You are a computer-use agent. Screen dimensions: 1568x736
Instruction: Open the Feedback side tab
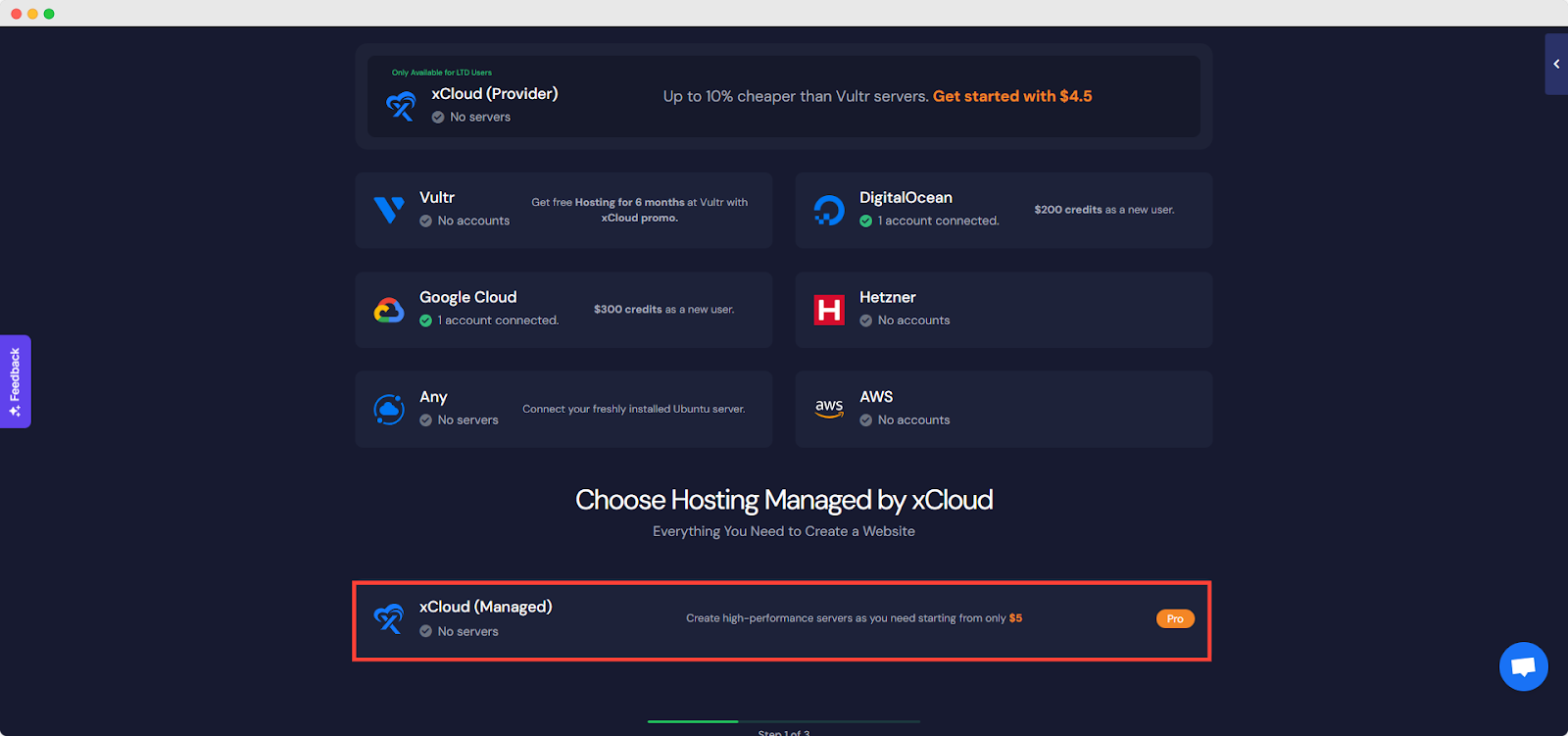point(15,381)
